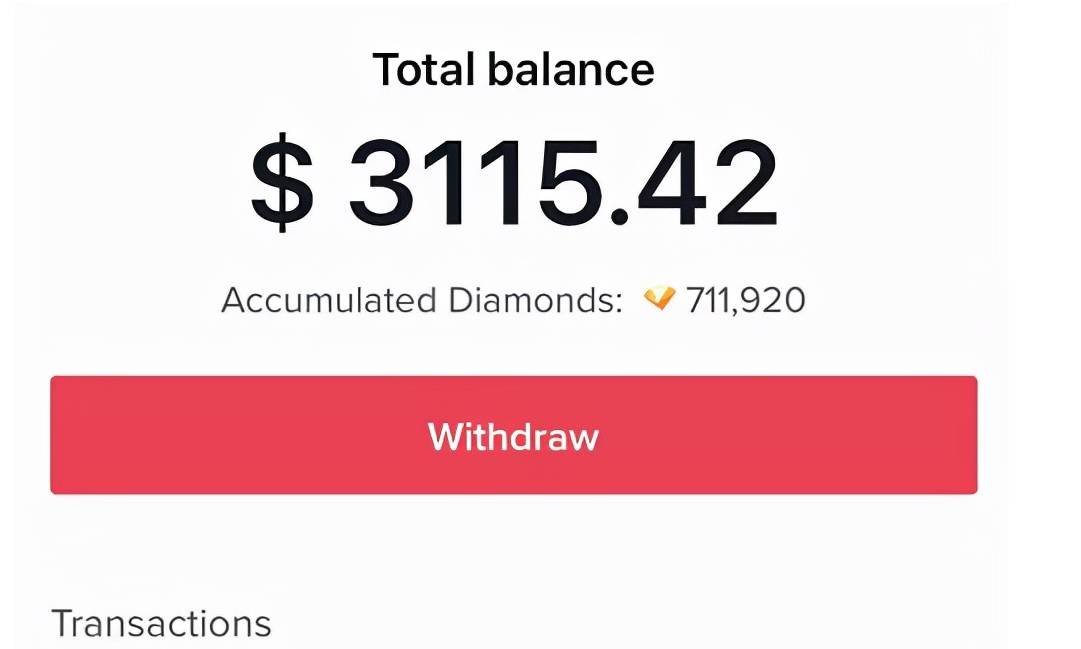The width and height of the screenshot is (1081, 649).
Task: Withdraw the total balance
Action: click(513, 435)
